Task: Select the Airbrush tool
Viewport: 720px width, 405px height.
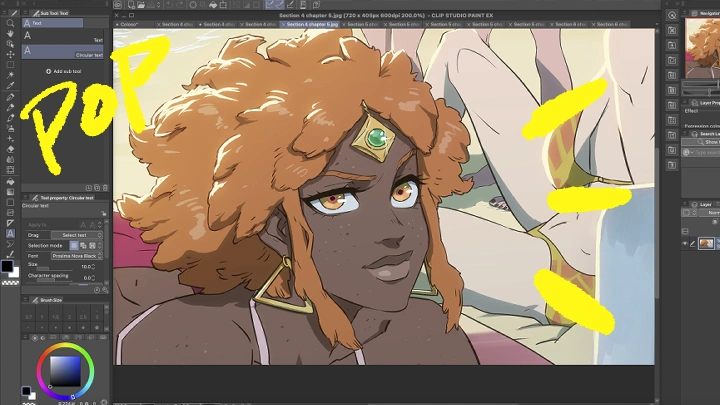Action: tap(10, 128)
